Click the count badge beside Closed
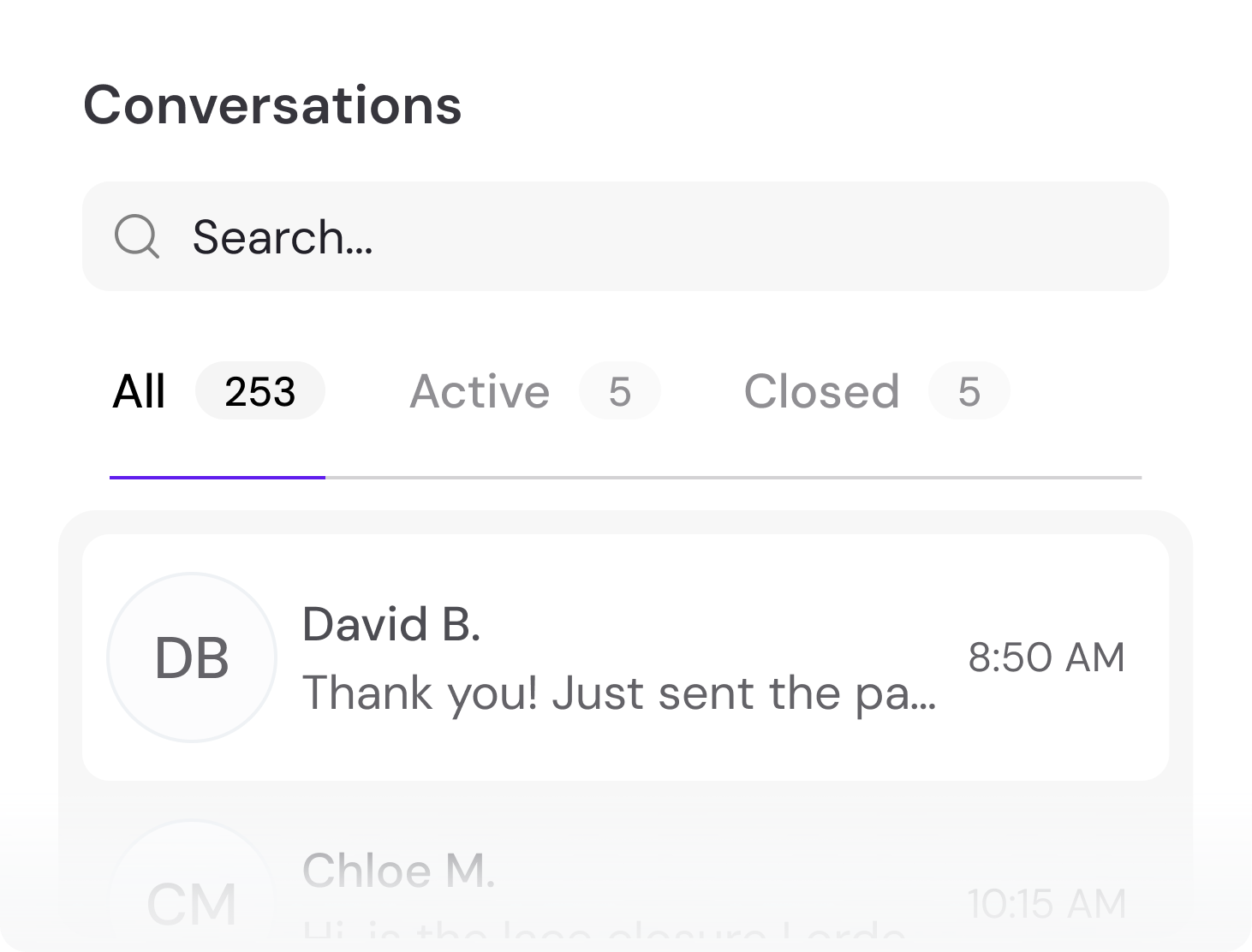This screenshot has height=952, width=1252. (x=969, y=391)
